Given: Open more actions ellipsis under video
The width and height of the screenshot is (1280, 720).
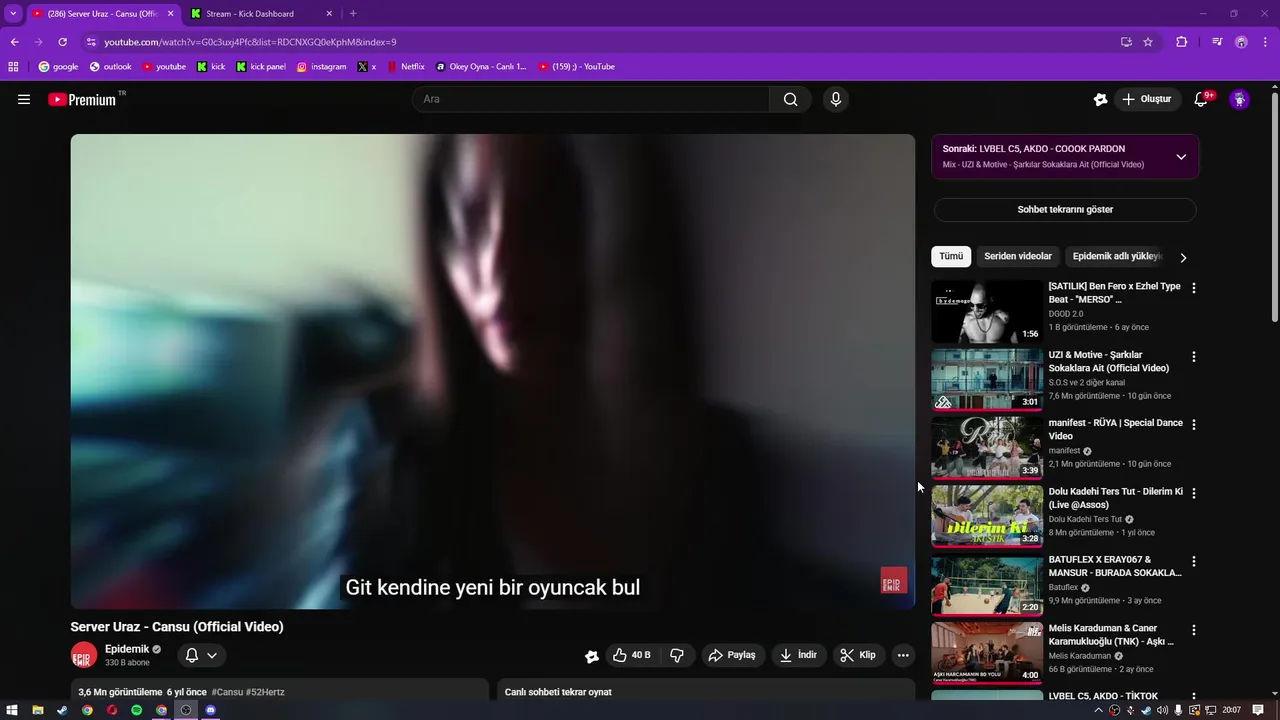Looking at the screenshot, I should (x=903, y=655).
